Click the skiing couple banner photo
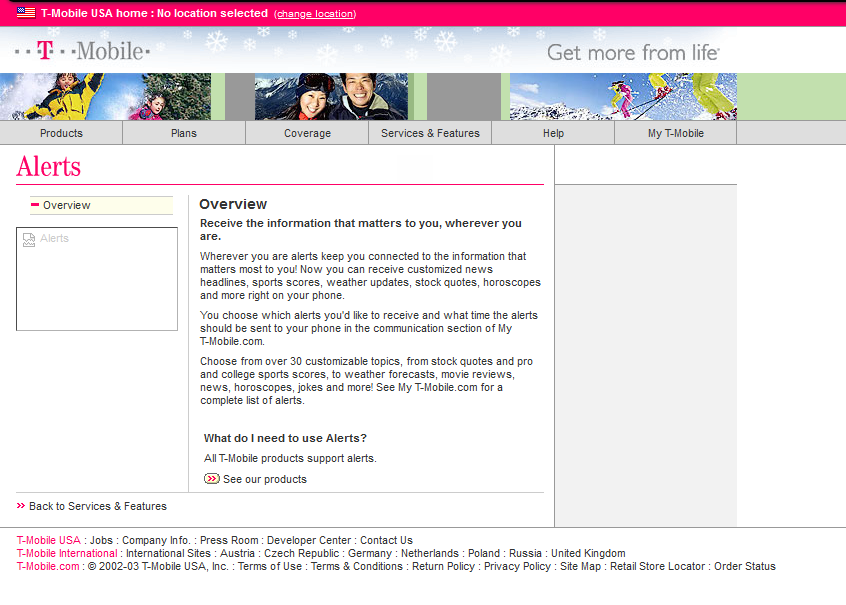Viewport: 846px width, 605px height. (x=331, y=97)
